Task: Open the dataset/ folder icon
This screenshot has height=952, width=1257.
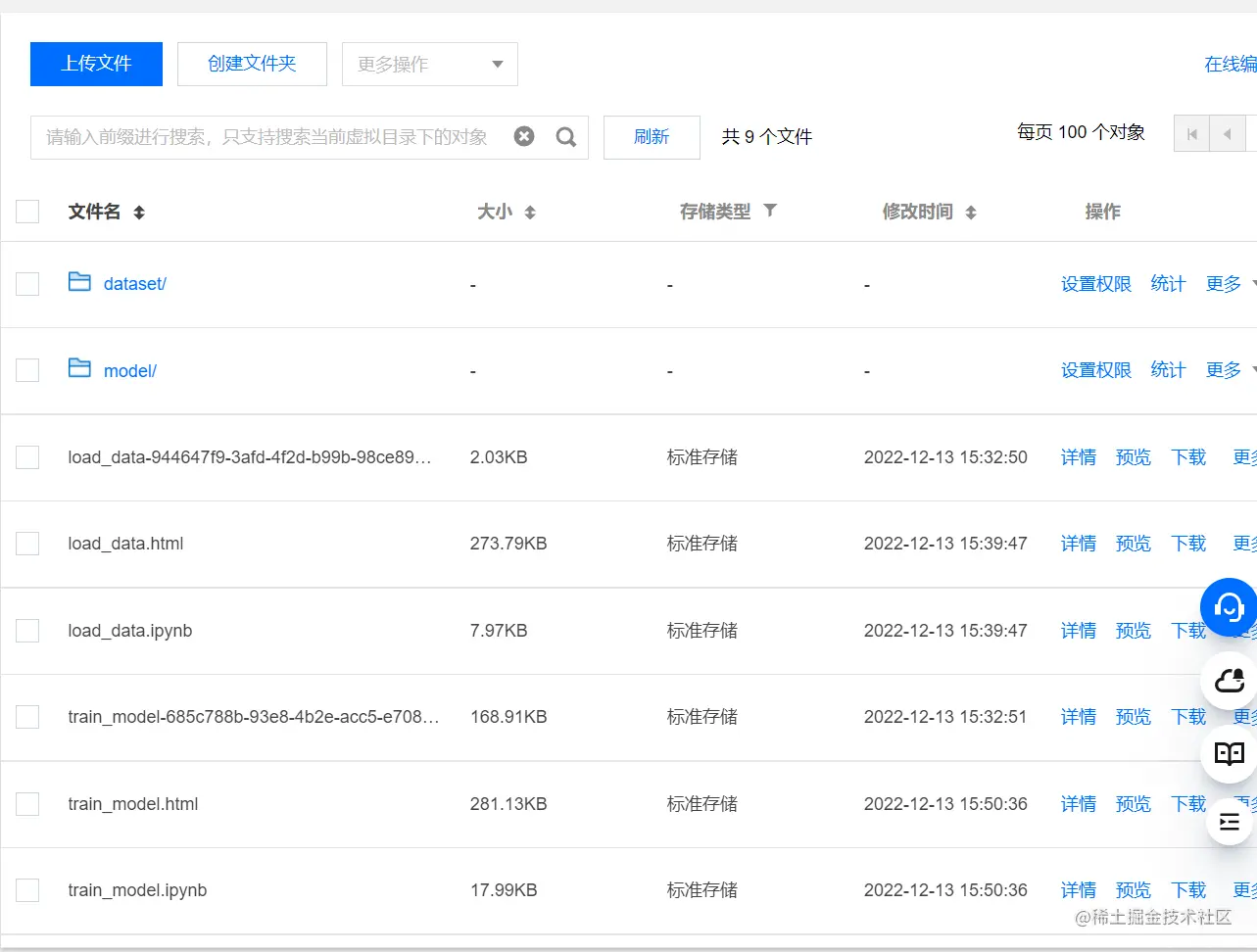Action: pyautogui.click(x=79, y=282)
